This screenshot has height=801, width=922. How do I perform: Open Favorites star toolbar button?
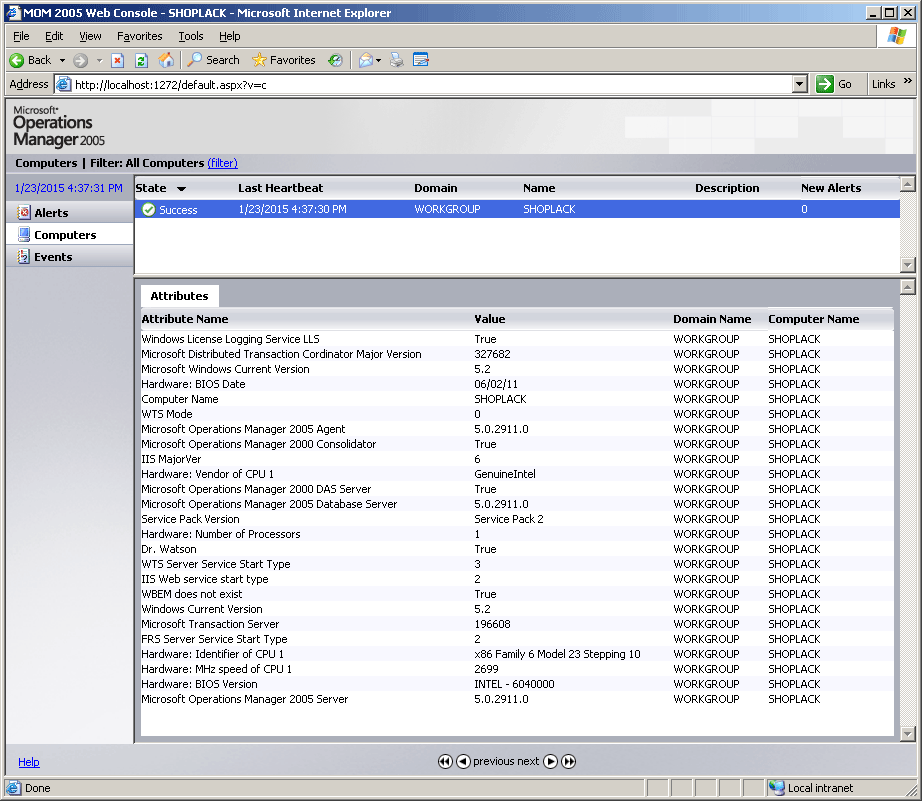coord(283,60)
